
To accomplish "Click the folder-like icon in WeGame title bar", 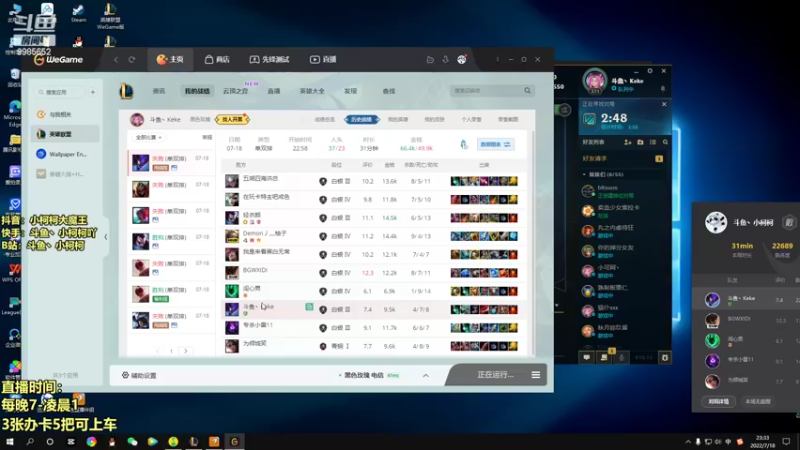I will tap(430, 60).
